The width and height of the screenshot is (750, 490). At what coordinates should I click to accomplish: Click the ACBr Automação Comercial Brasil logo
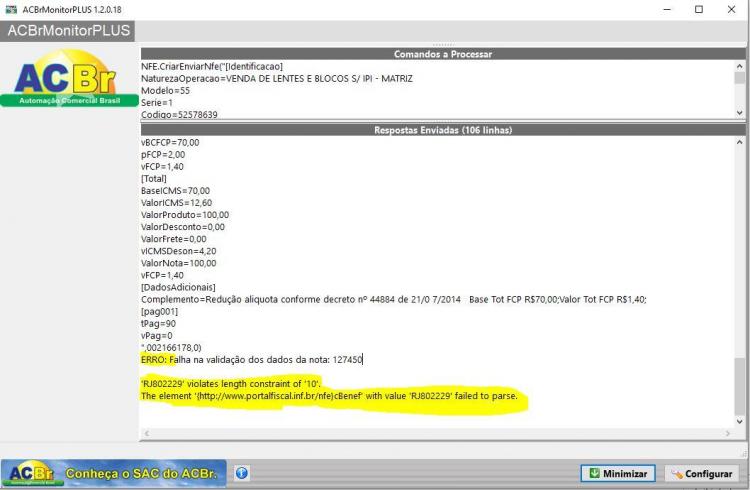(x=69, y=78)
